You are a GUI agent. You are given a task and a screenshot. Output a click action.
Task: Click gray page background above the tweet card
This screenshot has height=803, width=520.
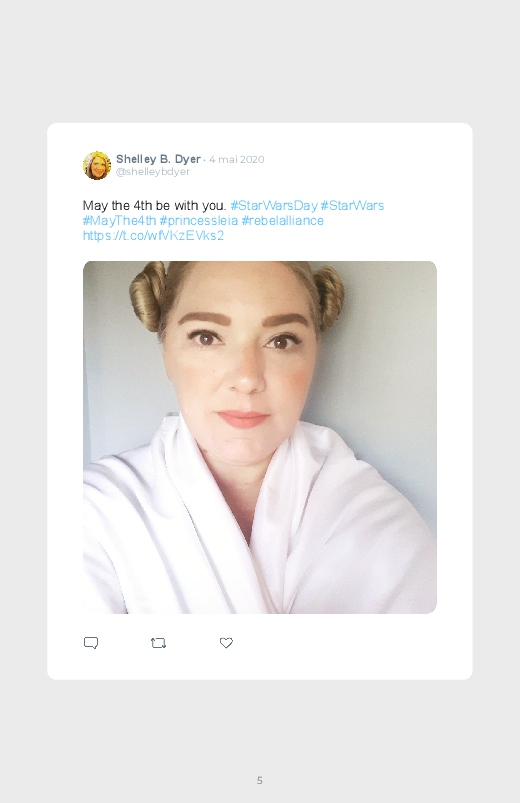point(260,61)
